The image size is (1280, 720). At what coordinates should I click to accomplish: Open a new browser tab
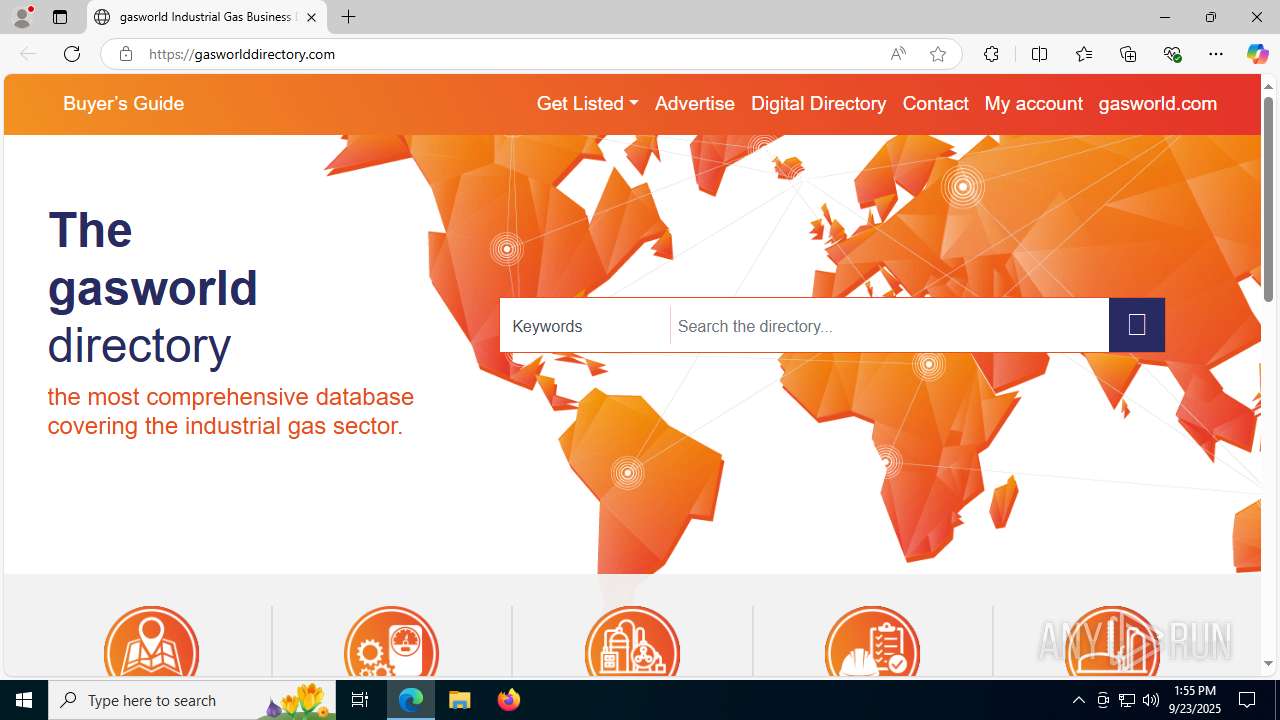tap(348, 17)
